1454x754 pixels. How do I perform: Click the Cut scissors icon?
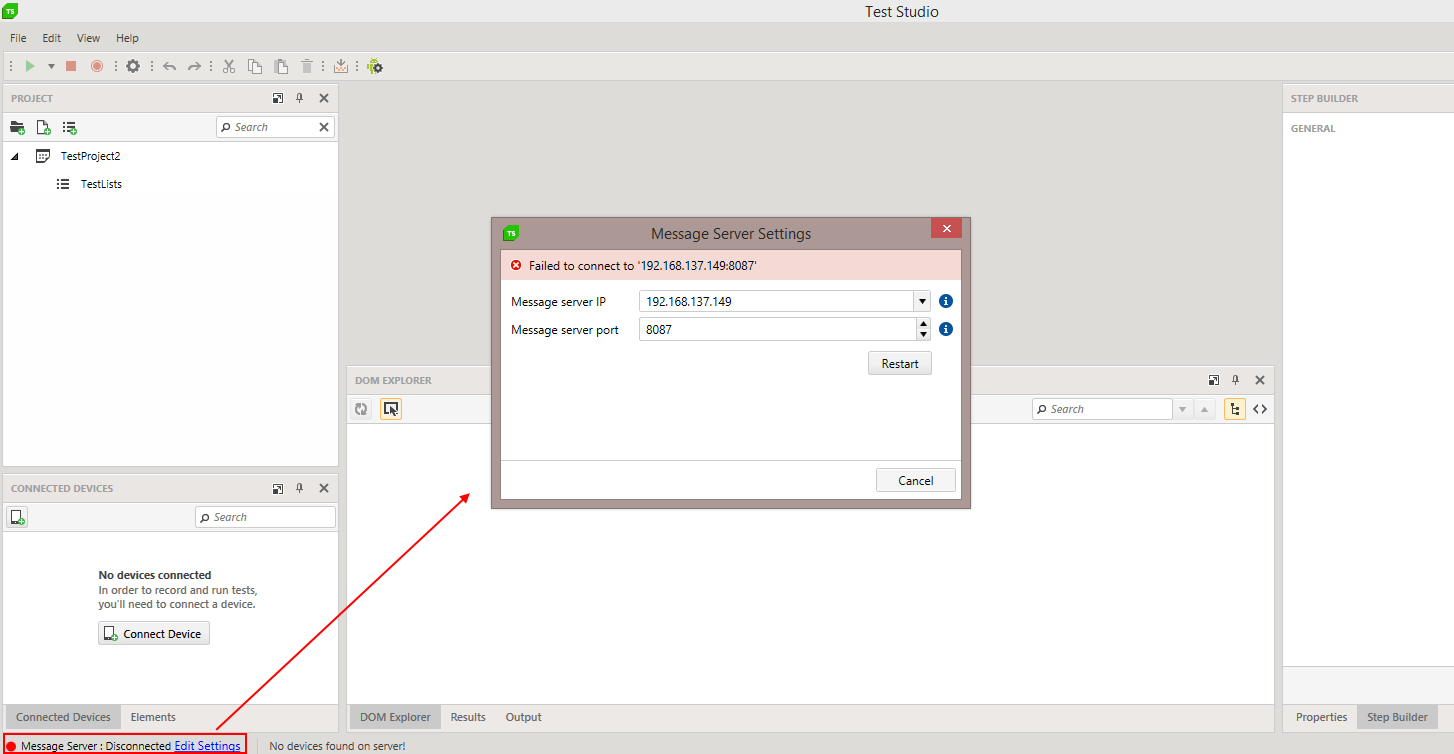click(x=229, y=66)
